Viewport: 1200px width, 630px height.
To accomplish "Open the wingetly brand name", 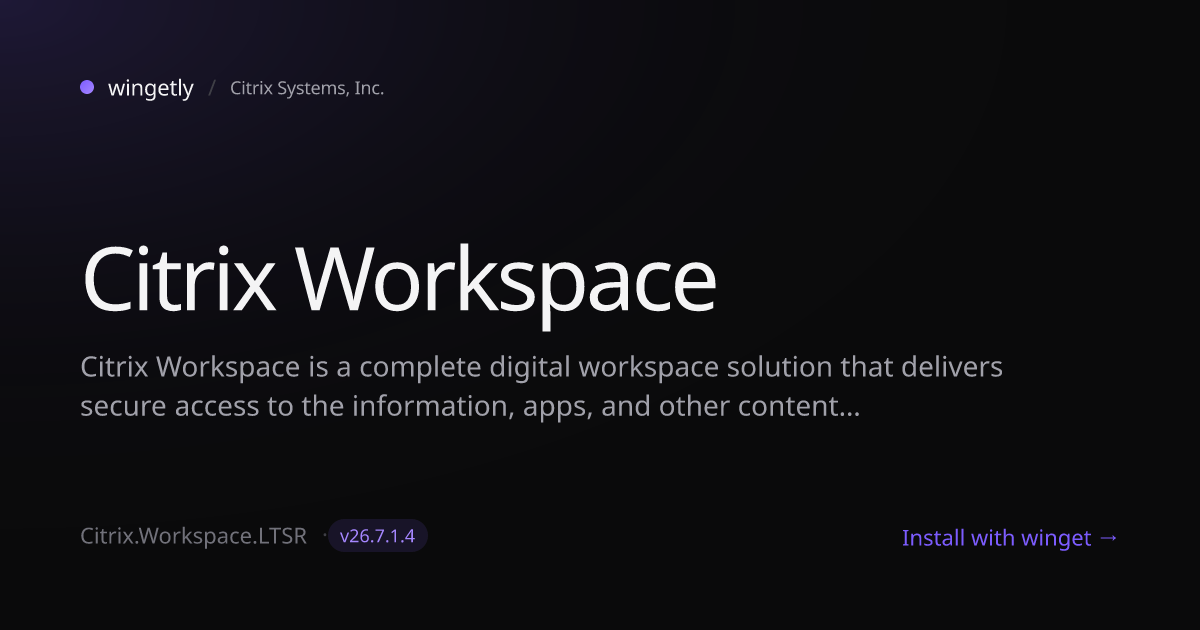I will (x=151, y=88).
